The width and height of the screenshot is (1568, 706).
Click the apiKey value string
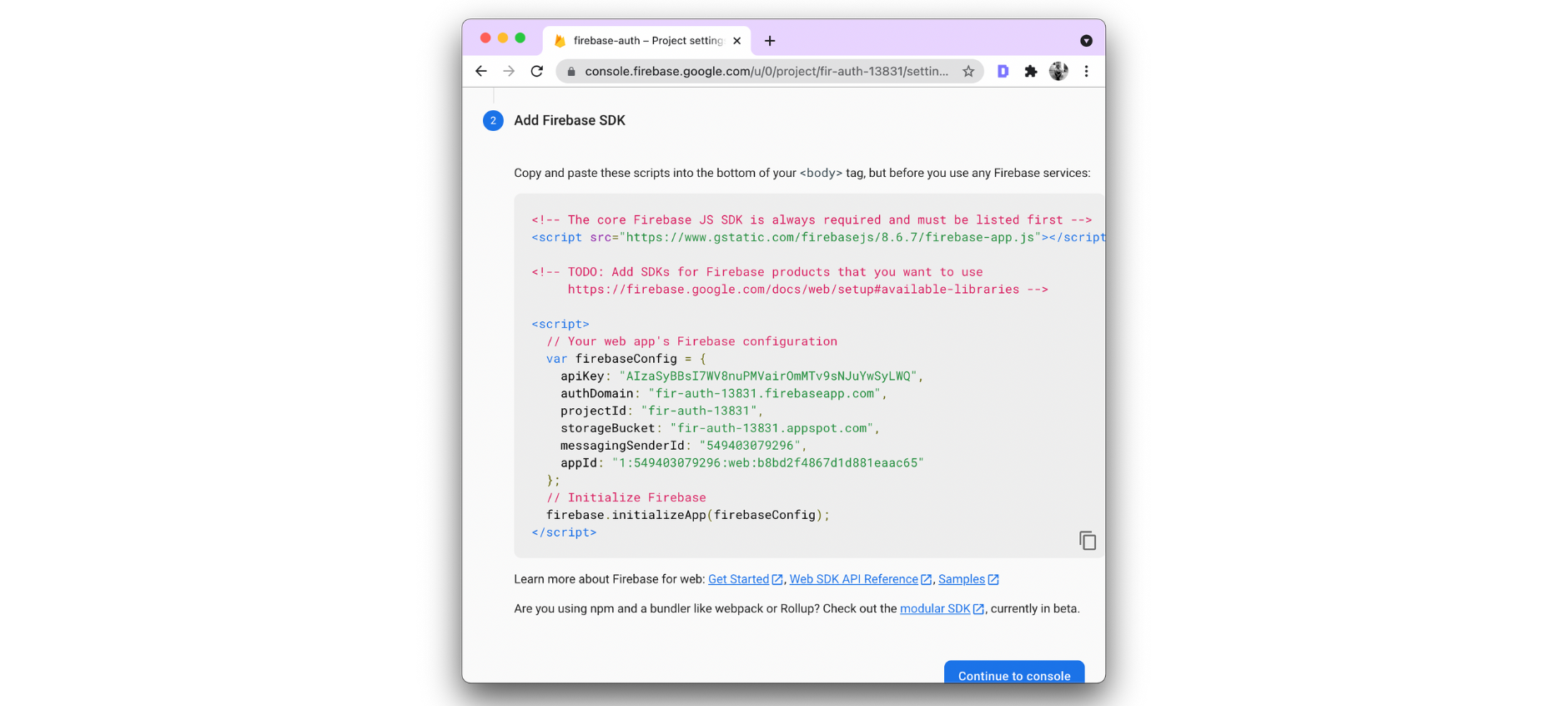768,376
